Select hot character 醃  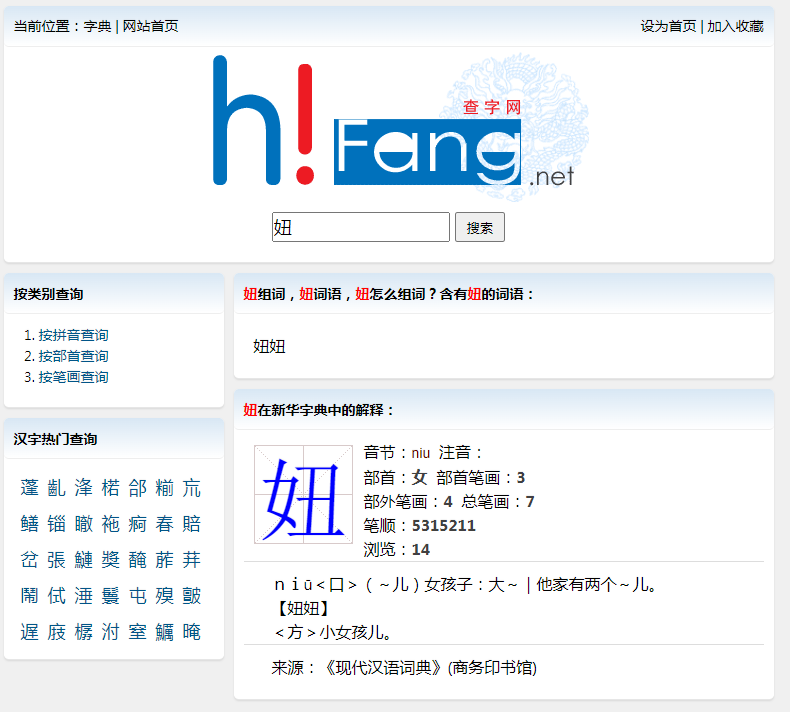pos(138,560)
